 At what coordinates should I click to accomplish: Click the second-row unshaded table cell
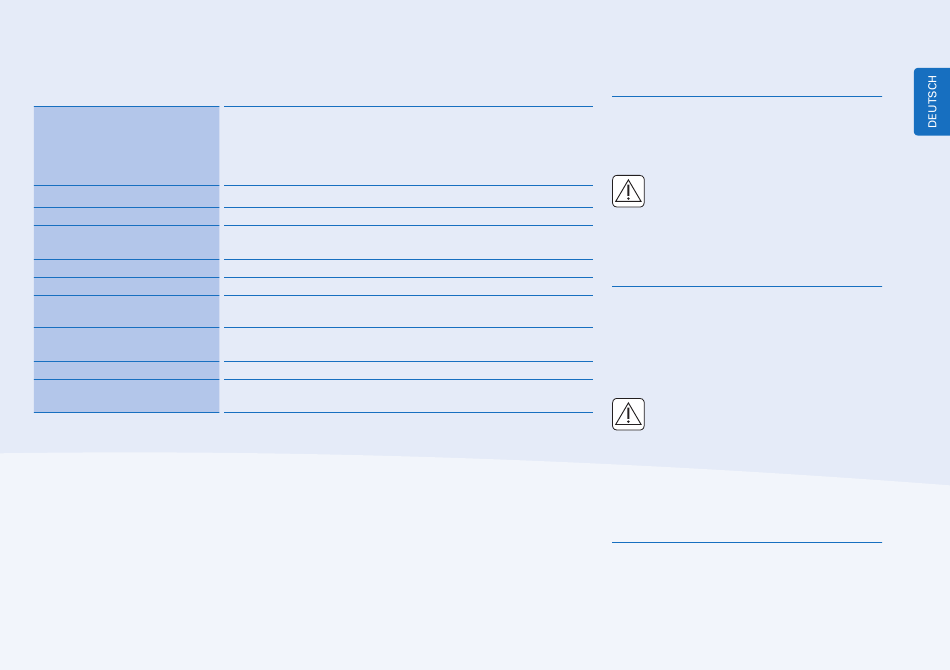tap(408, 196)
